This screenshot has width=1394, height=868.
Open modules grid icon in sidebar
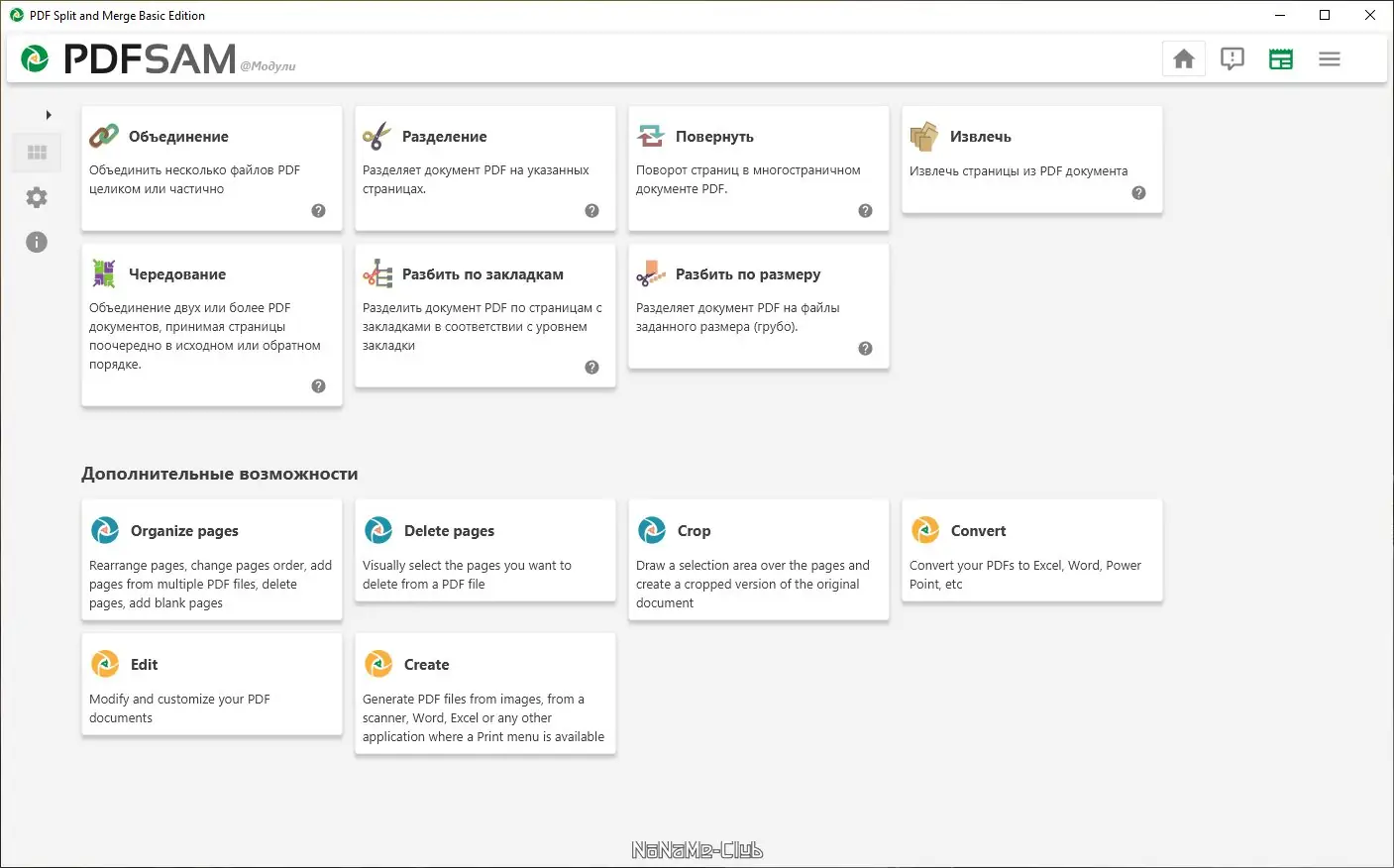[x=37, y=153]
